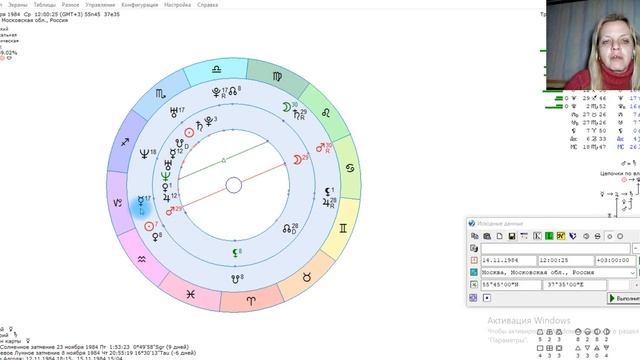Viewport: 640px width, 360px height.
Task: Click the date row icon left of 14.11.1984
Action: [x=473, y=260]
